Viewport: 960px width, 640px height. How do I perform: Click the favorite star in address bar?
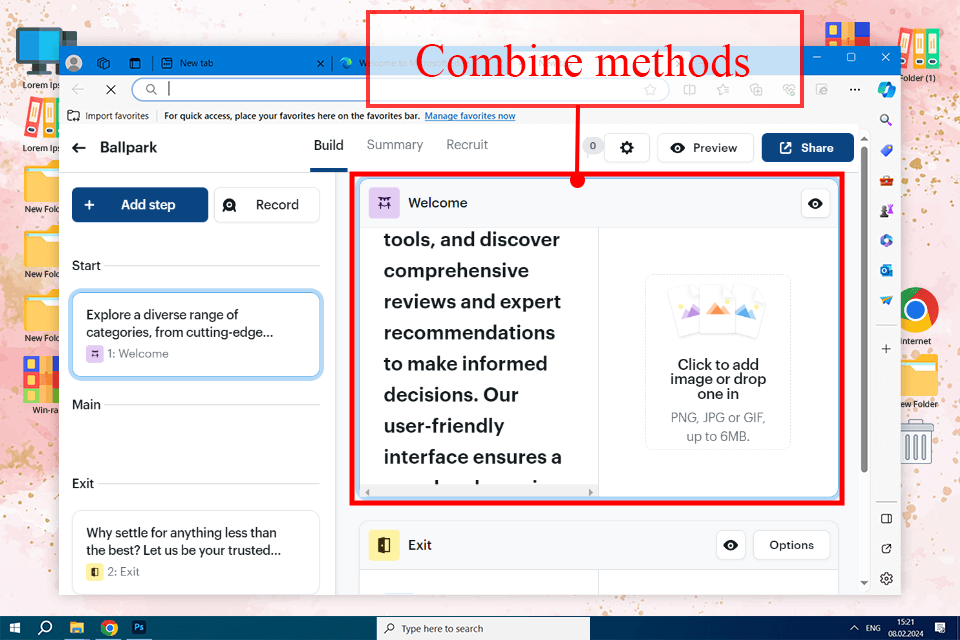(x=650, y=90)
